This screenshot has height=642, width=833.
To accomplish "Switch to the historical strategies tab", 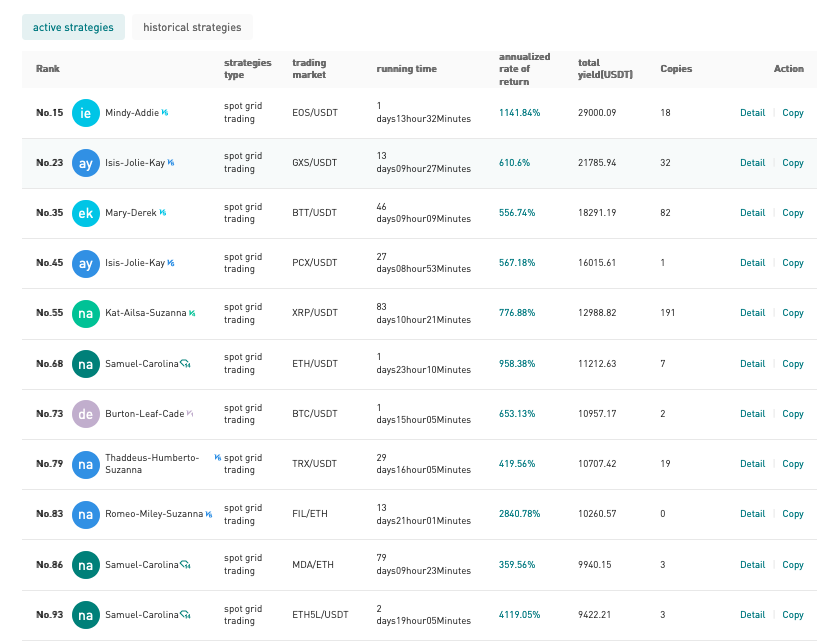I will tap(192, 27).
